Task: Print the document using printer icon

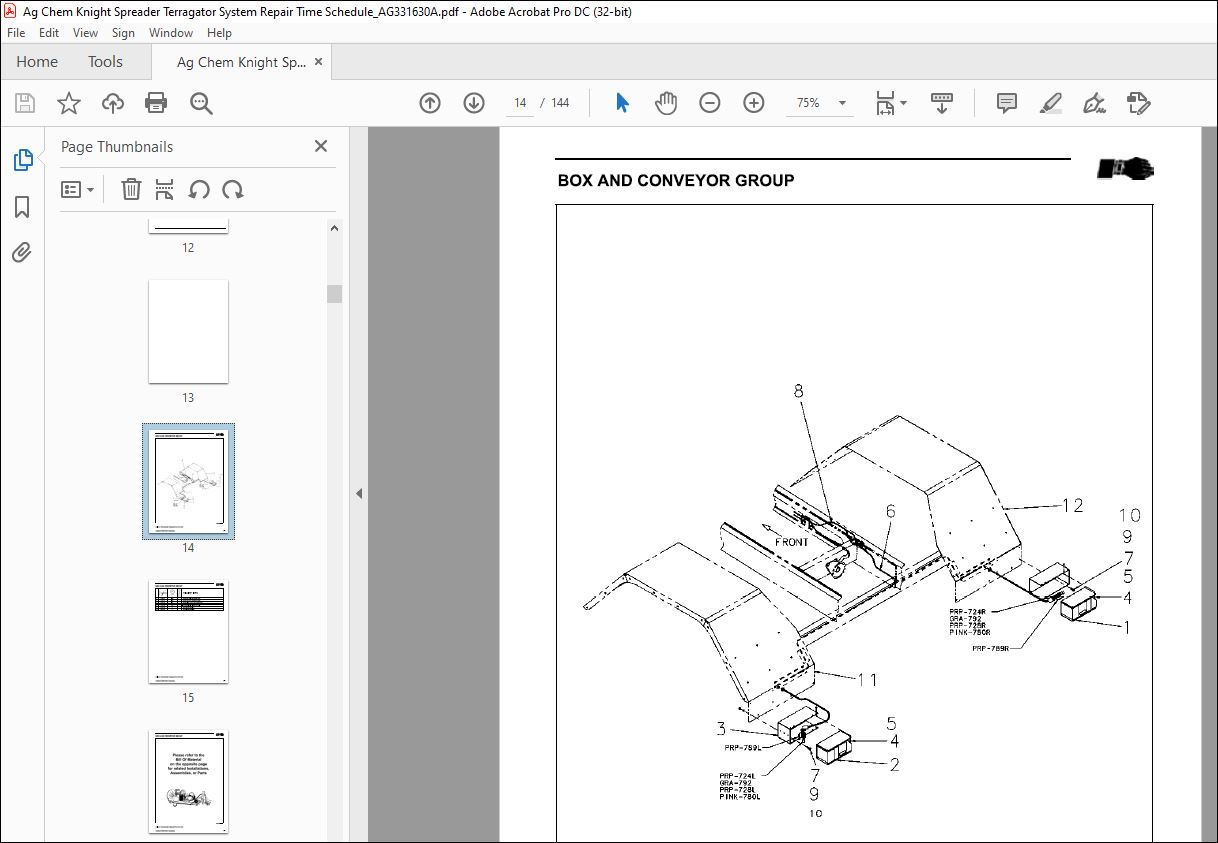Action: pos(156,103)
